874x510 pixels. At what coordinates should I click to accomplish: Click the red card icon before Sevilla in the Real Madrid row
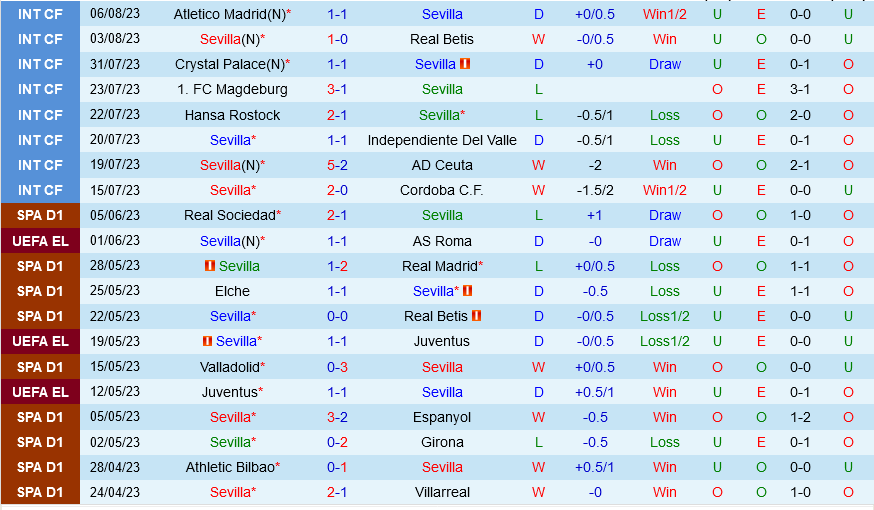(x=209, y=266)
